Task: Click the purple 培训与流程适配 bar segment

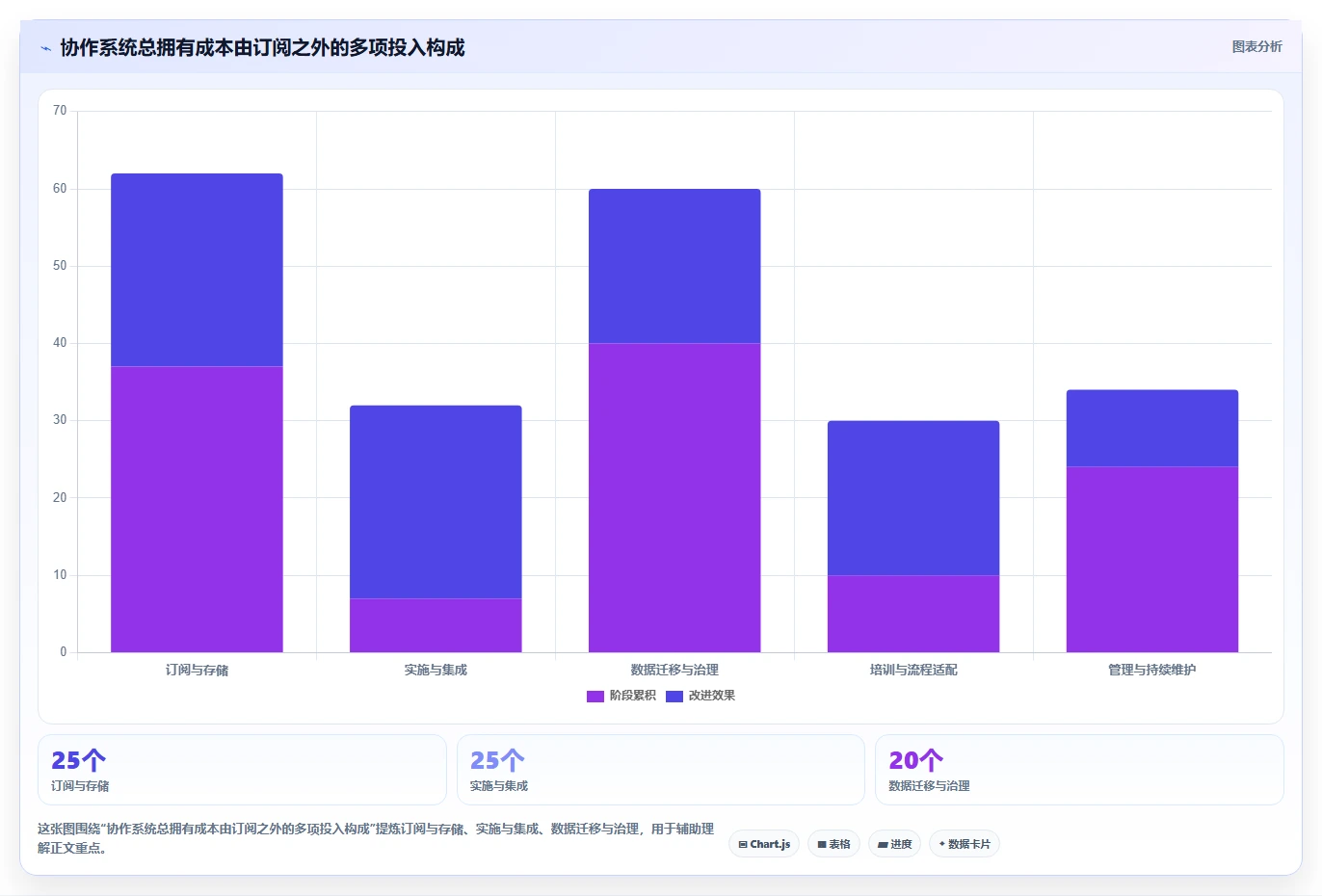Action: point(913,614)
